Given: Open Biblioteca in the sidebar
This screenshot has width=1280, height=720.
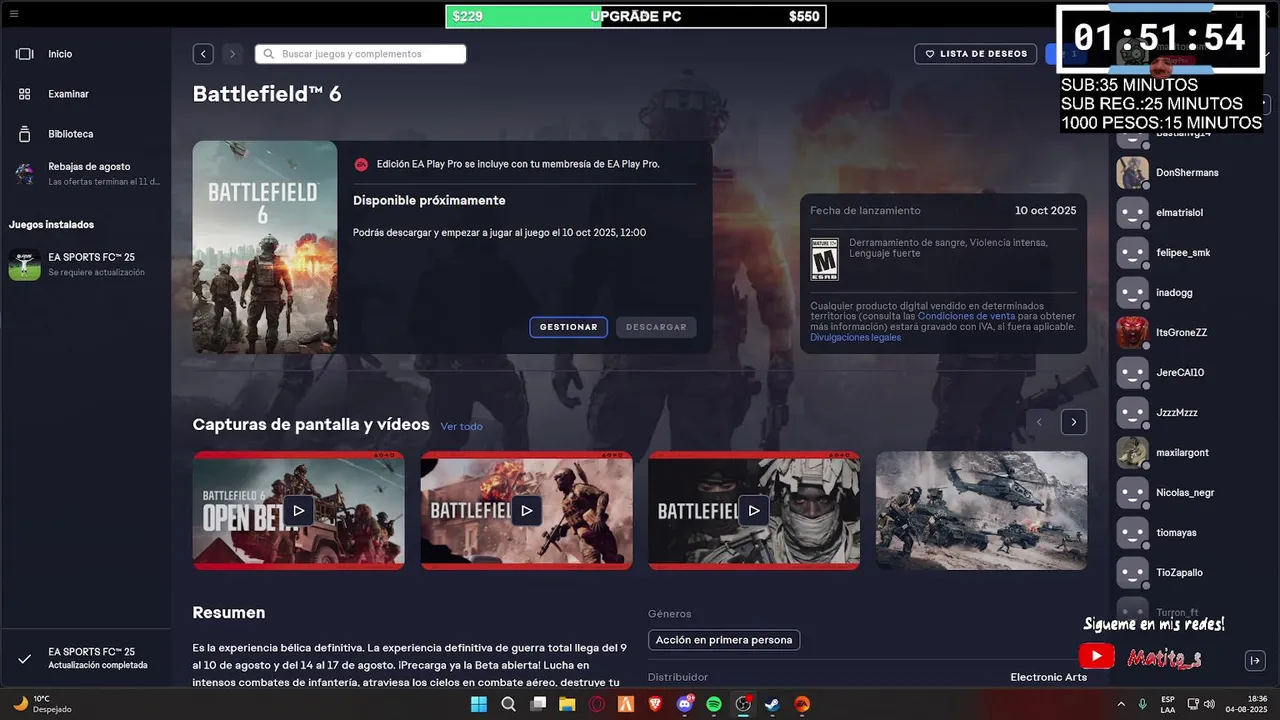Looking at the screenshot, I should pos(70,134).
